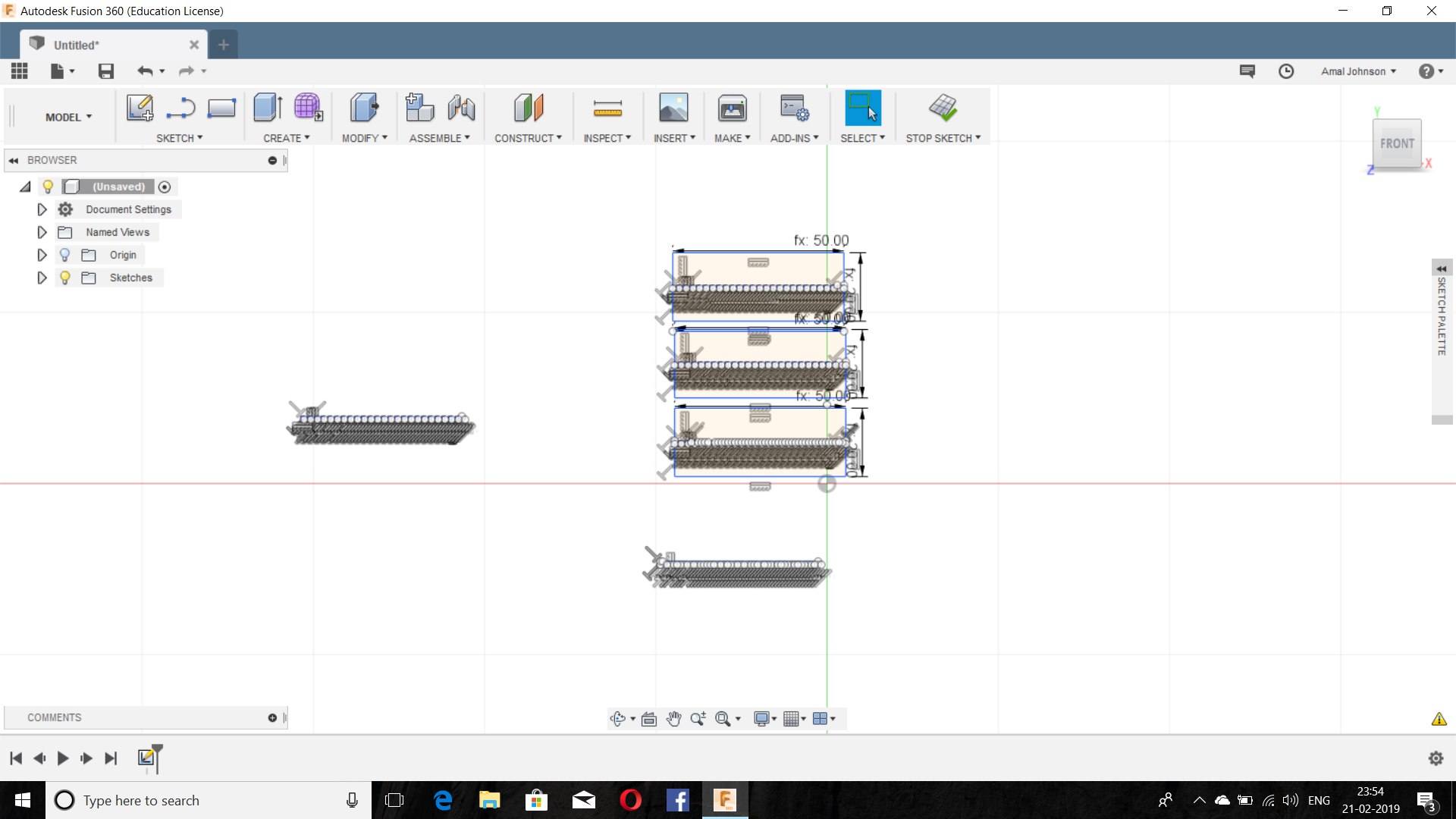Click the Create Sketch icon
Image resolution: width=1456 pixels, height=819 pixels.
[x=140, y=108]
